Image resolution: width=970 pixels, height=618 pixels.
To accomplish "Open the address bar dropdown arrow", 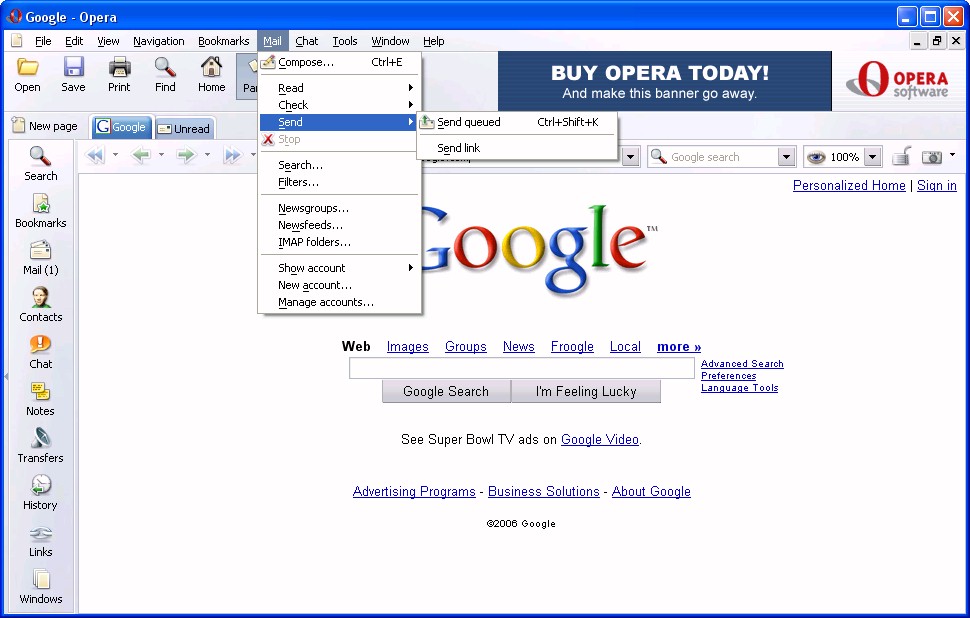I will pos(630,157).
